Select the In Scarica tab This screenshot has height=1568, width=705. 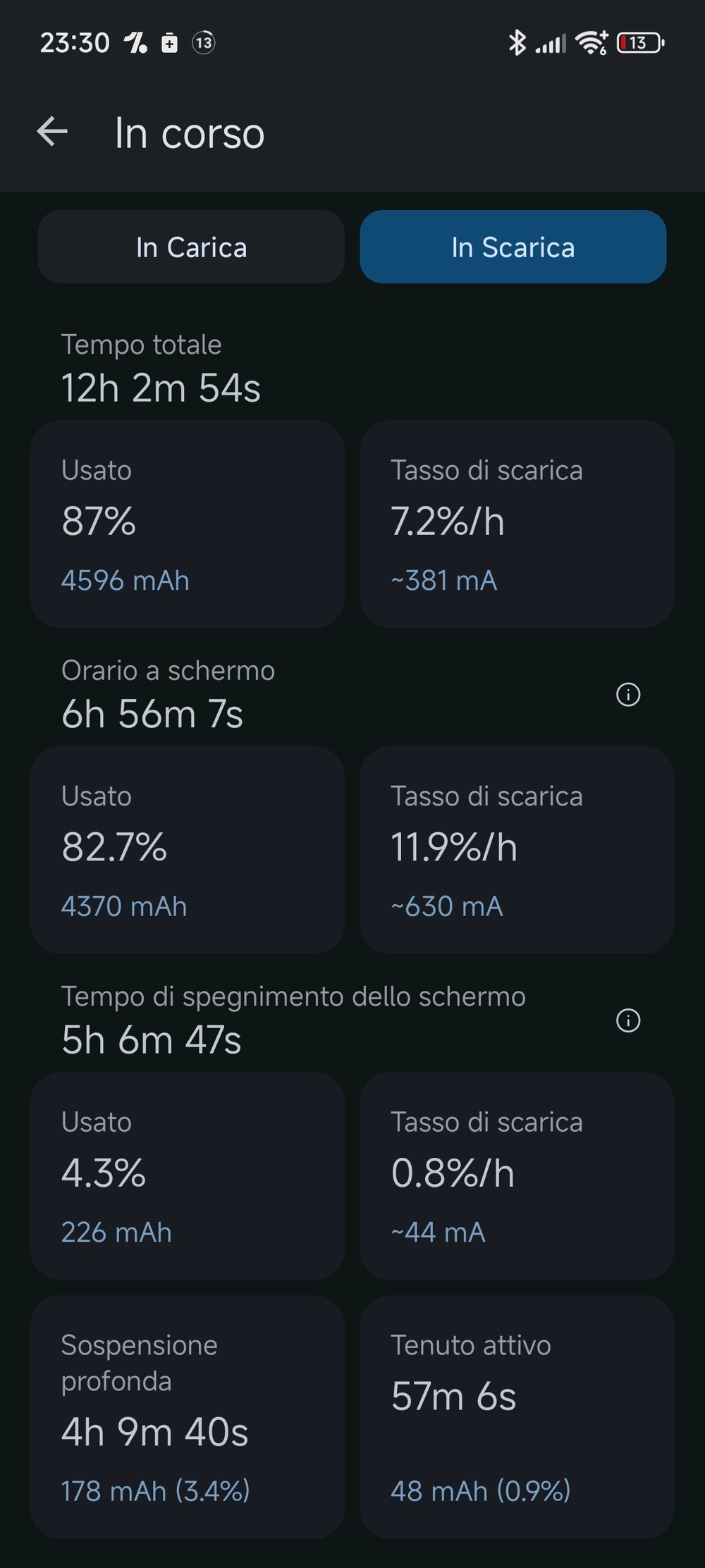pyautogui.click(x=513, y=247)
